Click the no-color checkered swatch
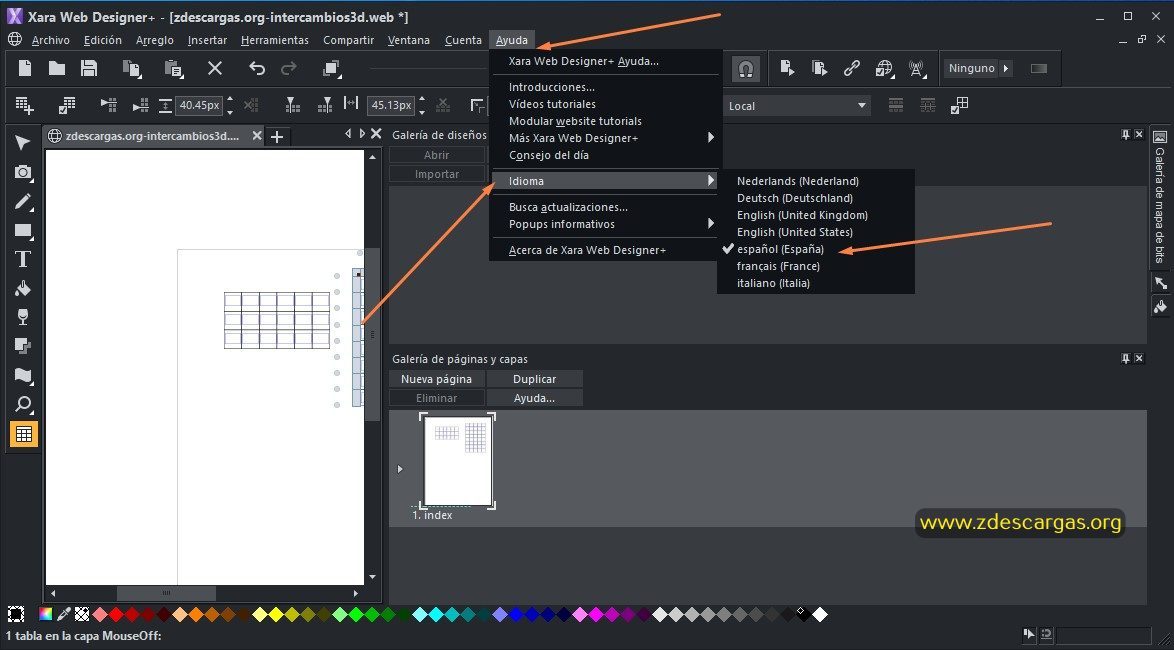Image resolution: width=1174 pixels, height=650 pixels. [82, 614]
